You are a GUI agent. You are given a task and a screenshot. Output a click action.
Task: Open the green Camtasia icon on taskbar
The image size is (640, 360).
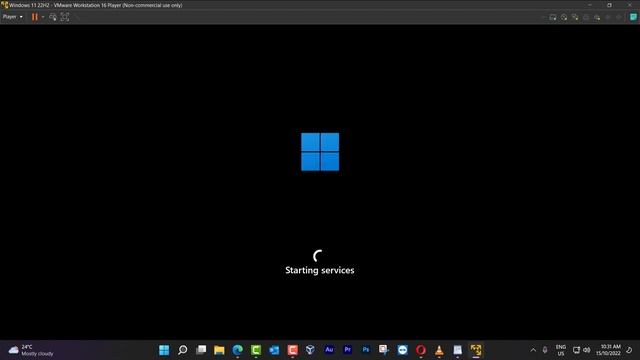click(x=256, y=350)
